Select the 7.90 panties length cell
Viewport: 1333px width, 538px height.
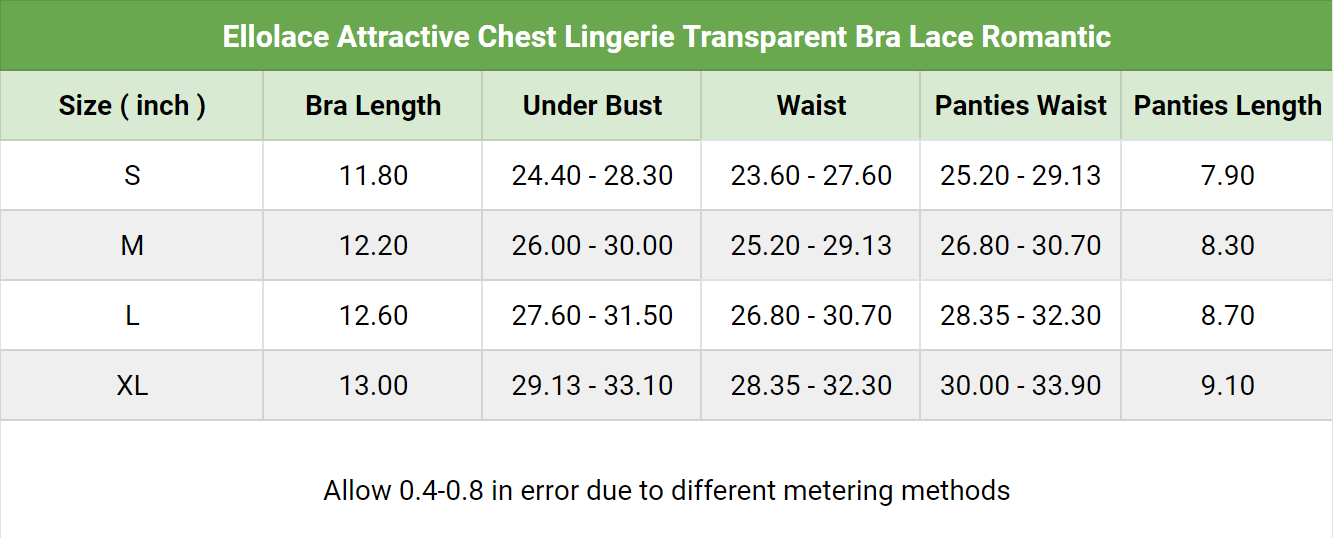click(x=1227, y=176)
